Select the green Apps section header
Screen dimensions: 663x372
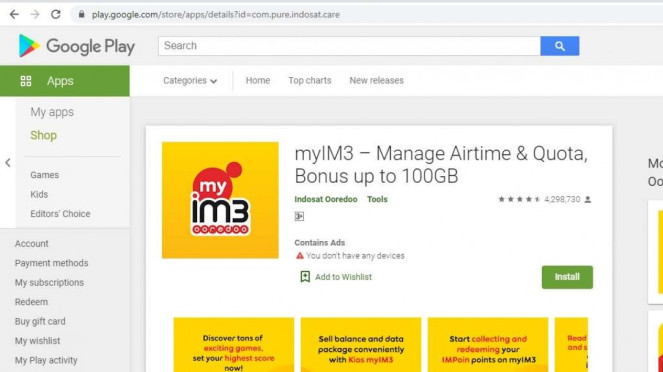[x=65, y=81]
